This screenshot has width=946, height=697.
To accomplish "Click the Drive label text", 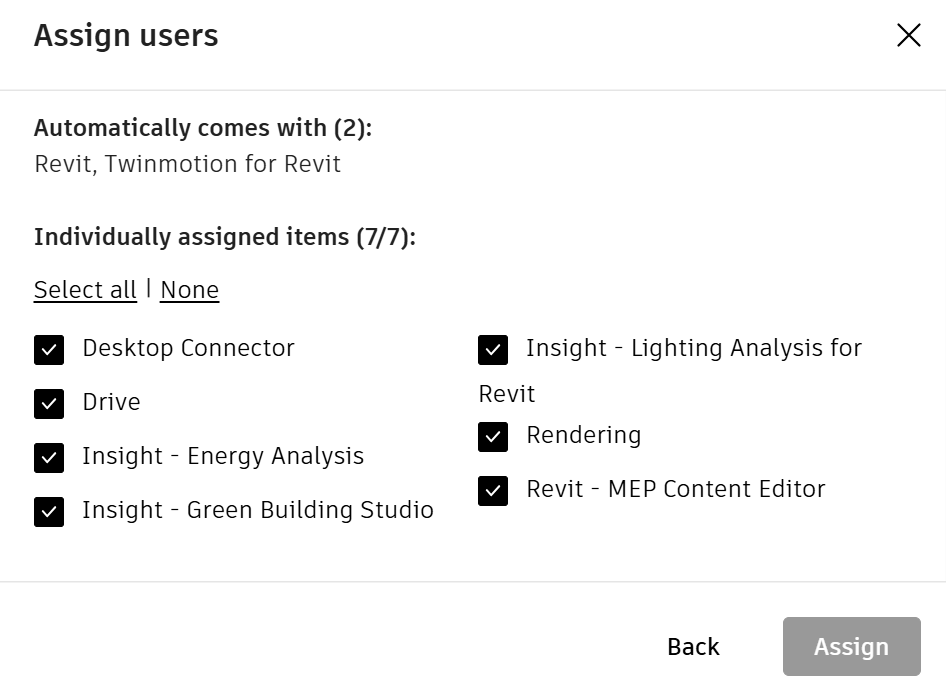I will point(111,403).
